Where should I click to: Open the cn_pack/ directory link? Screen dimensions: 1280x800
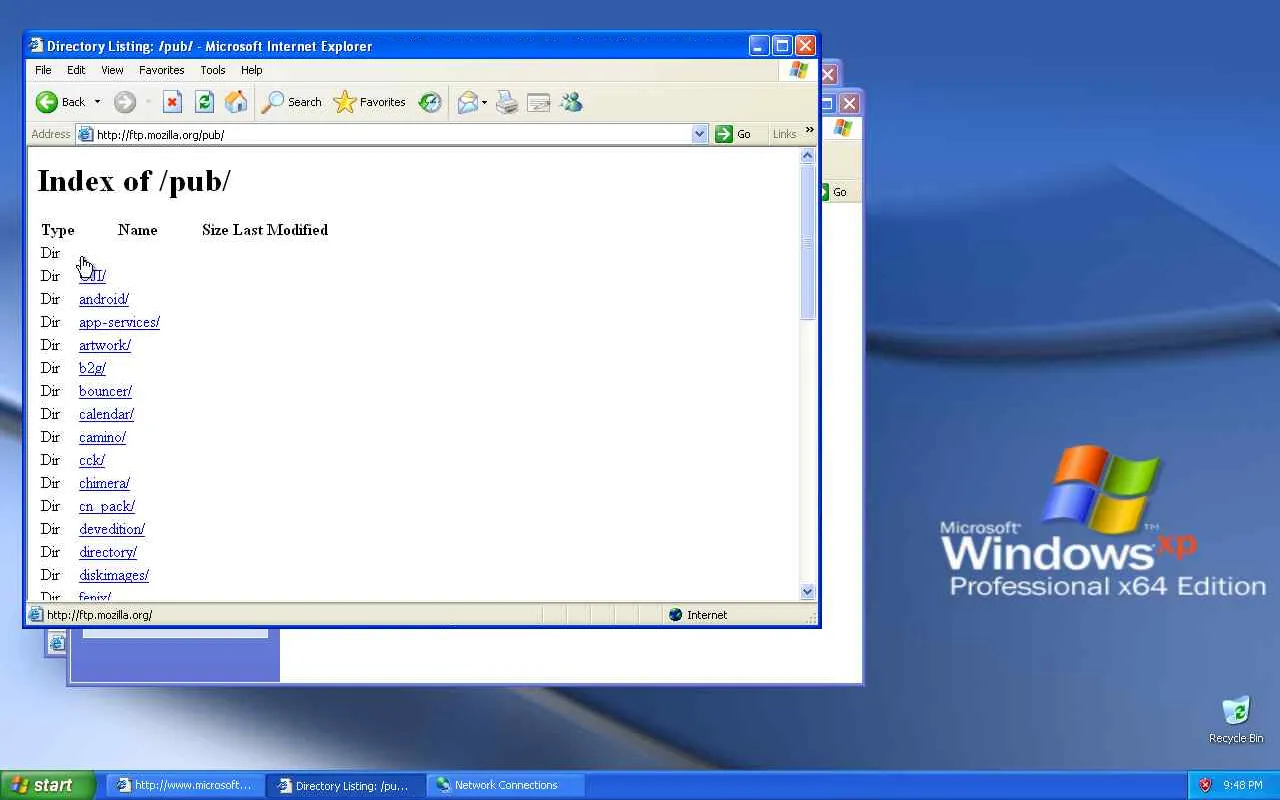[x=107, y=506]
